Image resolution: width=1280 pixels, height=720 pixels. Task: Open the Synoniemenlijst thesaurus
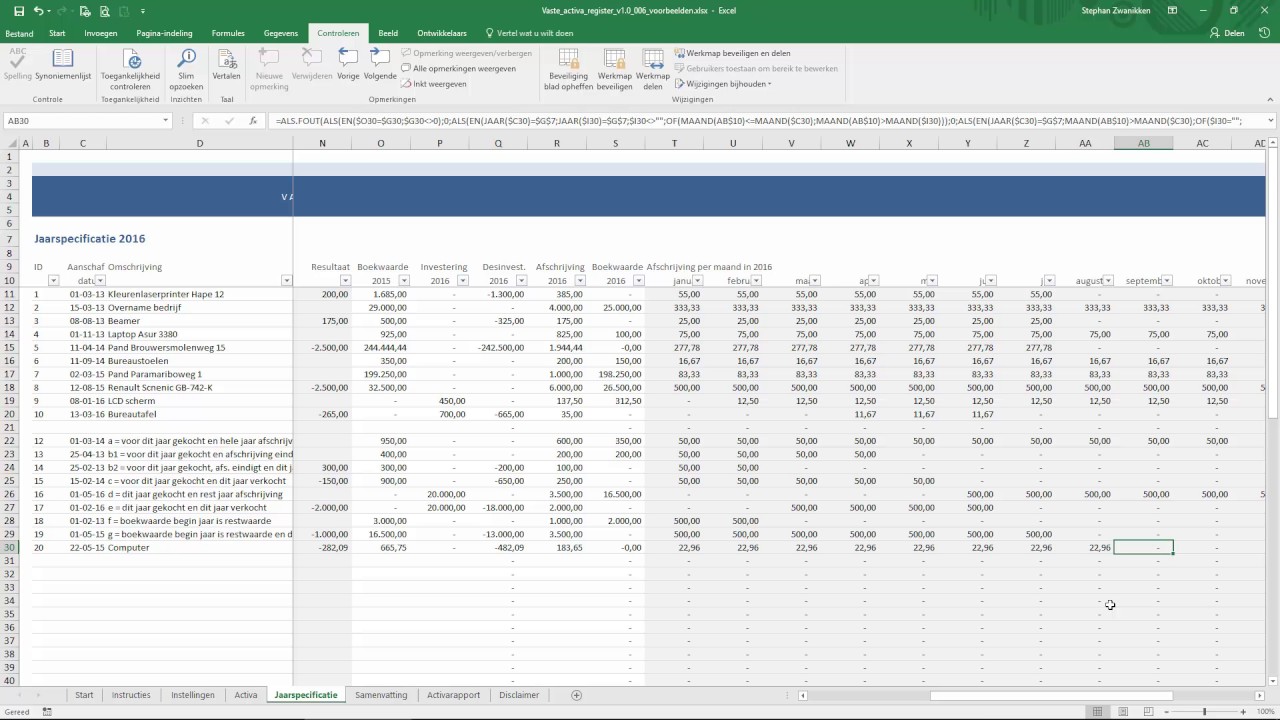pyautogui.click(x=63, y=64)
